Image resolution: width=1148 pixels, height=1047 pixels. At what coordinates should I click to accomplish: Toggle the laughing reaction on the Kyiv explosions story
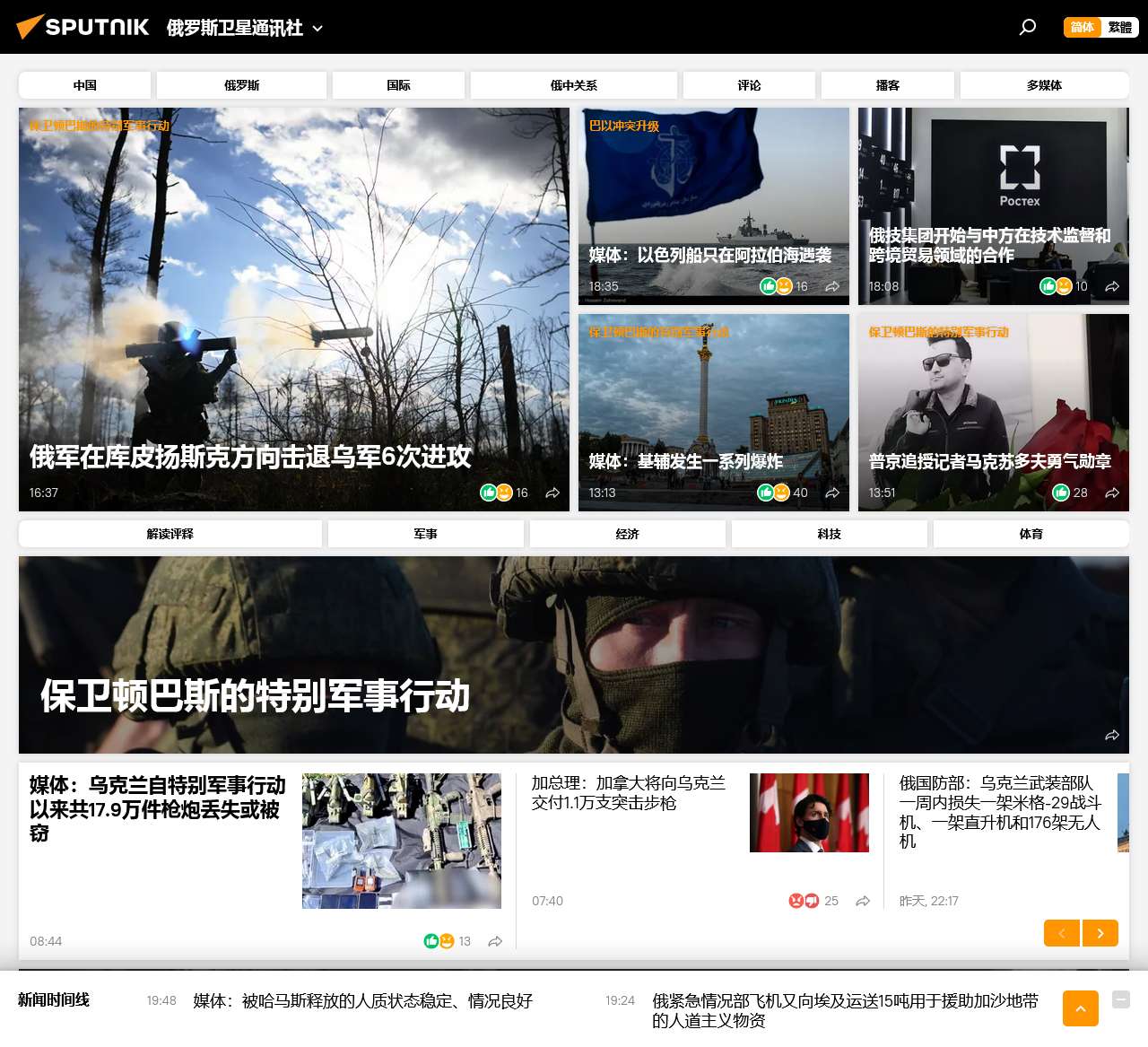[781, 493]
